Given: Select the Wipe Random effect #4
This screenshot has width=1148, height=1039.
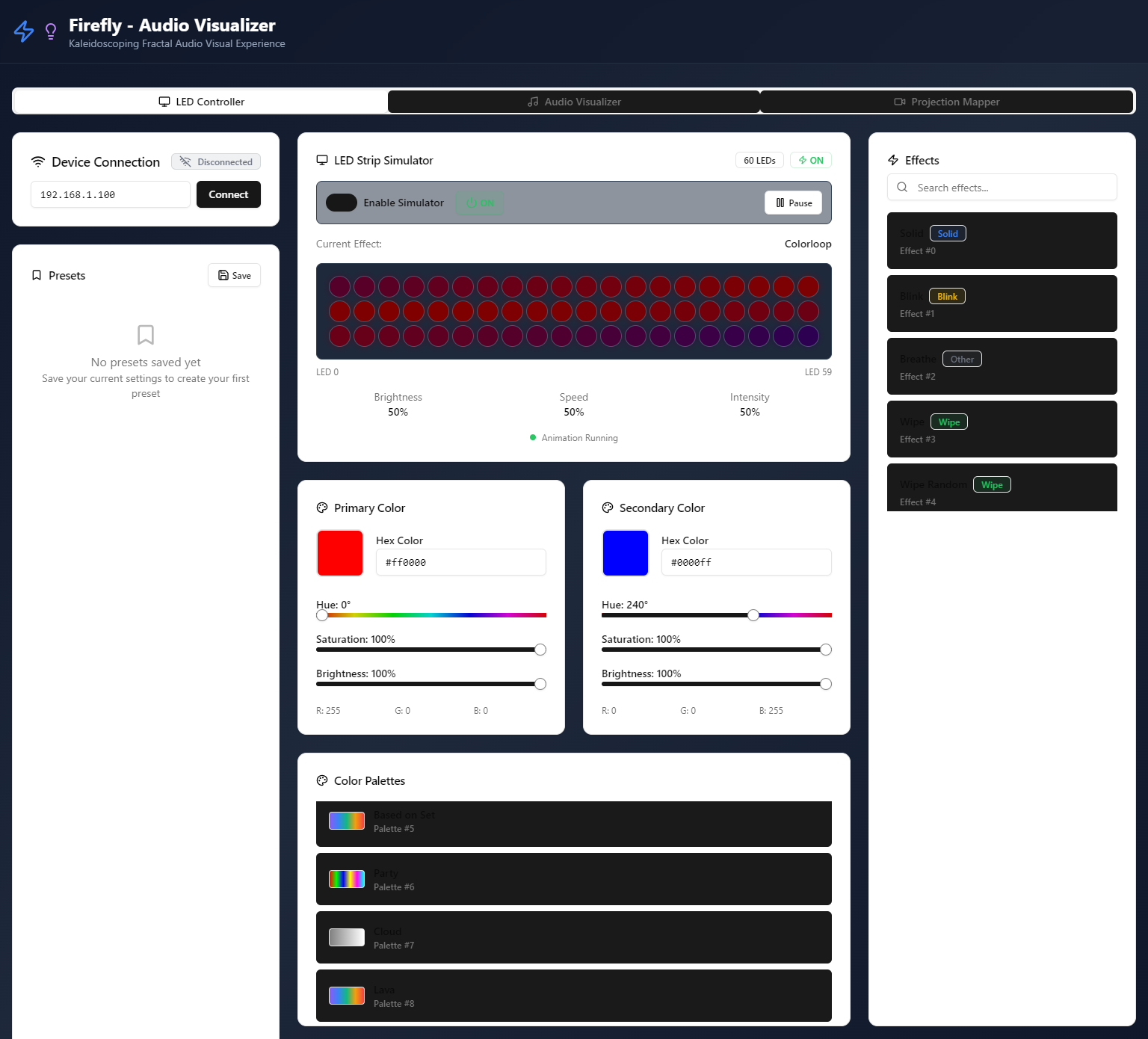Looking at the screenshot, I should click(x=1002, y=487).
